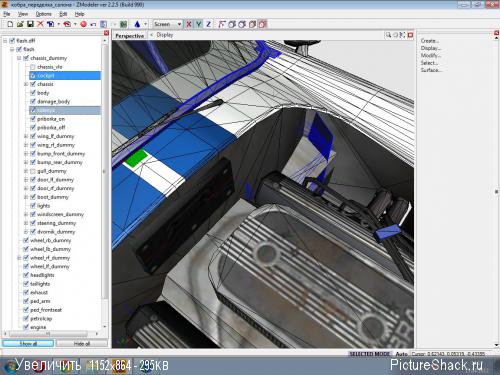
Task: Expand wheel_rf_dummy node
Action: click(x=19, y=258)
